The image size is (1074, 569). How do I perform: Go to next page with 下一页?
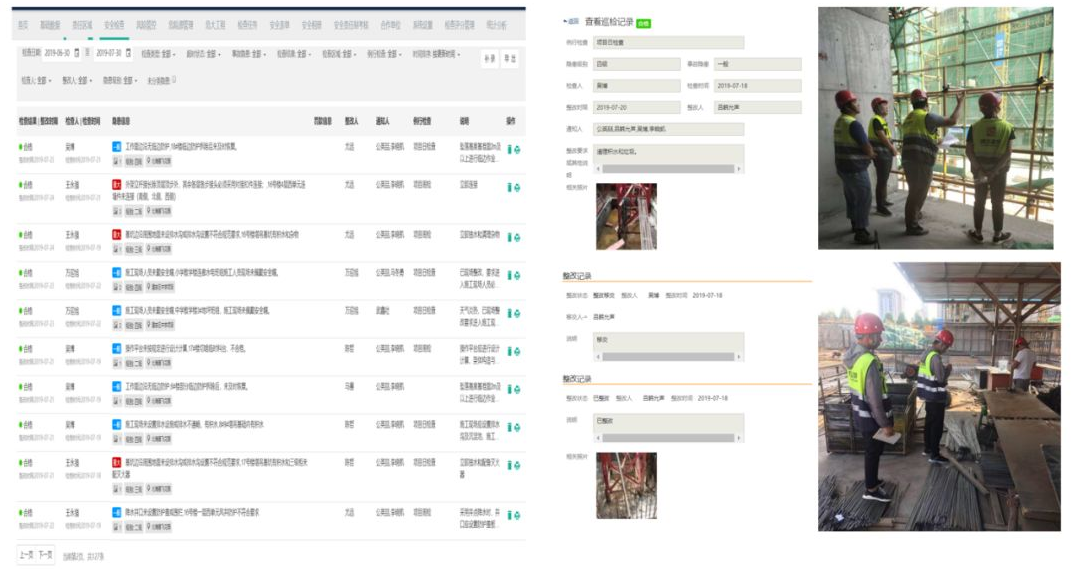pyautogui.click(x=45, y=555)
